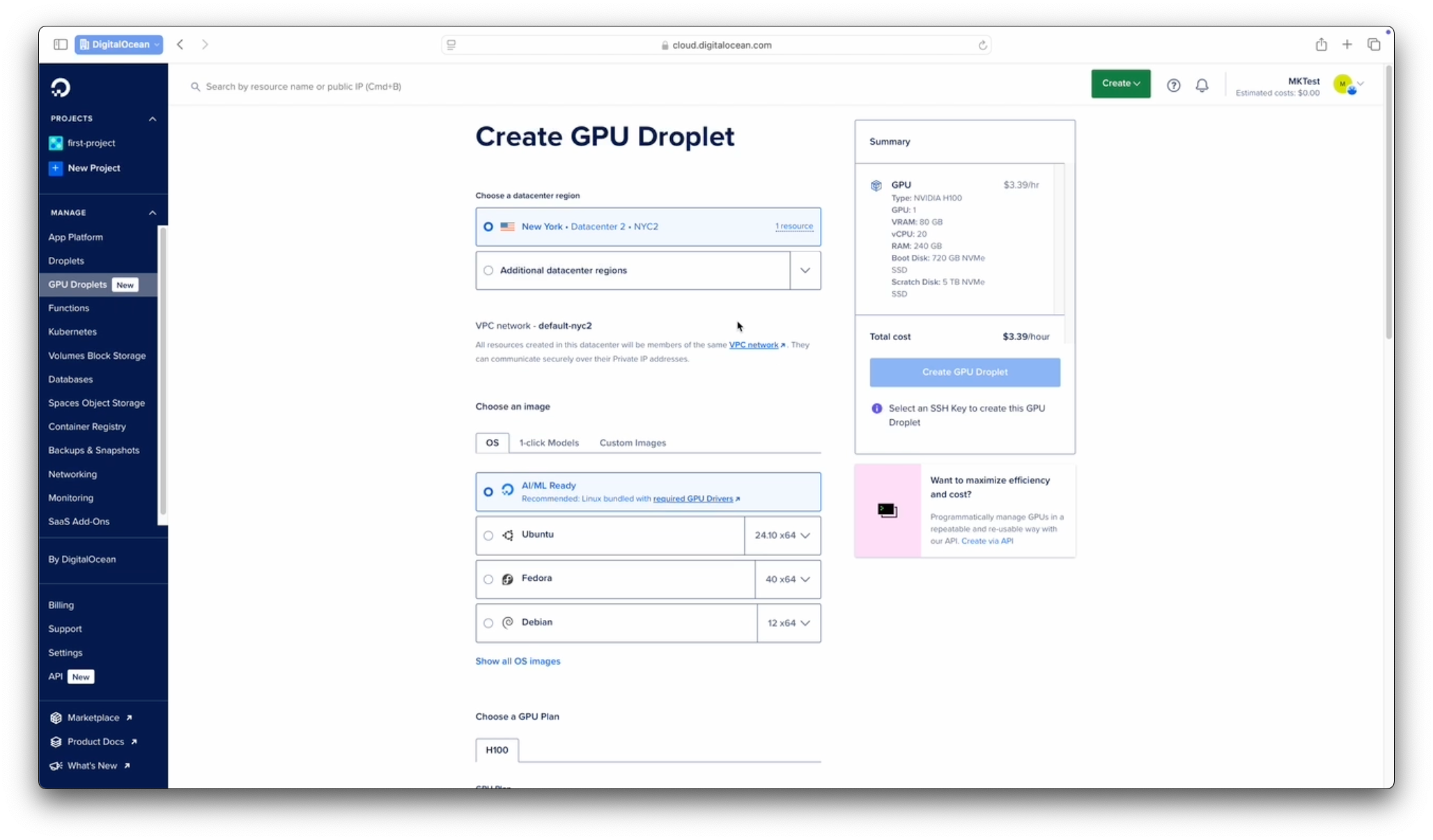1433x840 pixels.
Task: Switch to the 1-click Models tab
Action: coord(548,442)
